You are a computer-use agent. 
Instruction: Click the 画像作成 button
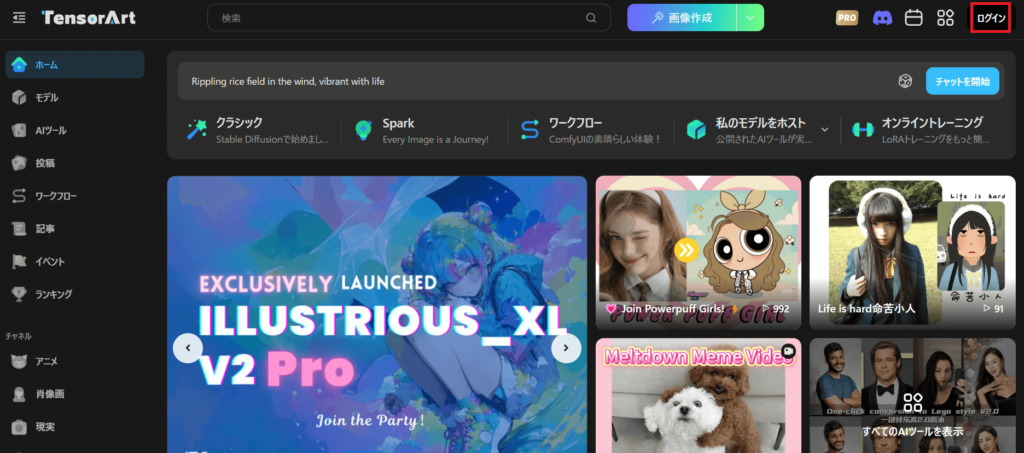pyautogui.click(x=682, y=18)
